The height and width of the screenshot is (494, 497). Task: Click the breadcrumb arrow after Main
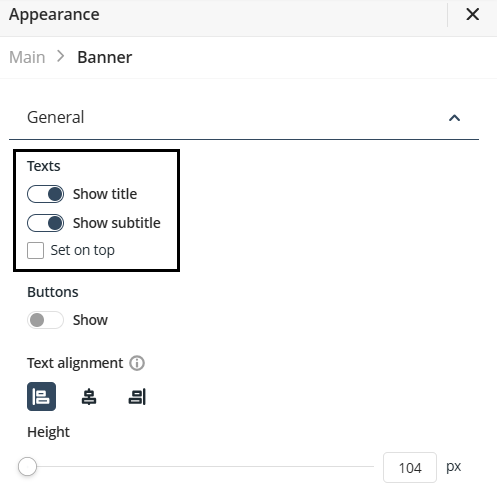tap(61, 56)
